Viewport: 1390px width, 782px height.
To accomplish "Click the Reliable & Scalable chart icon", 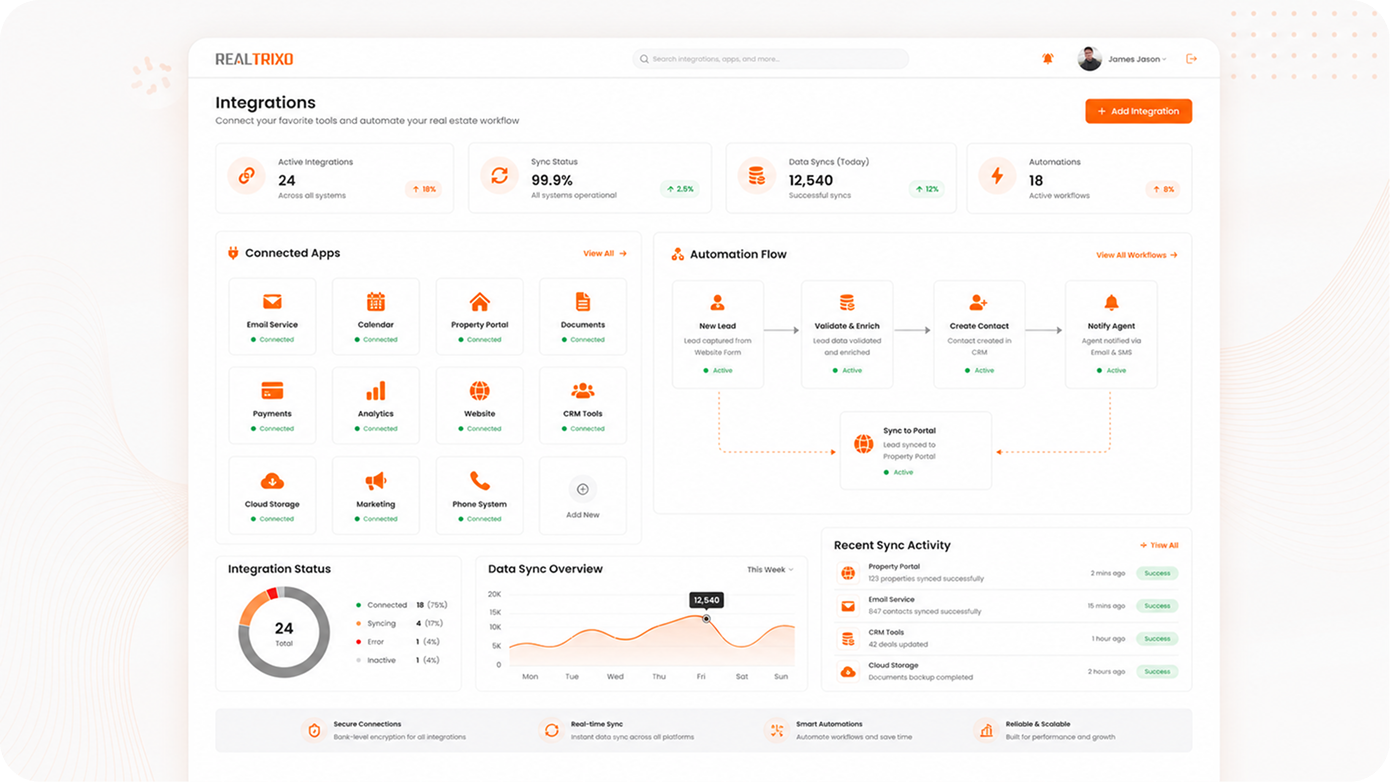I will click(986, 731).
